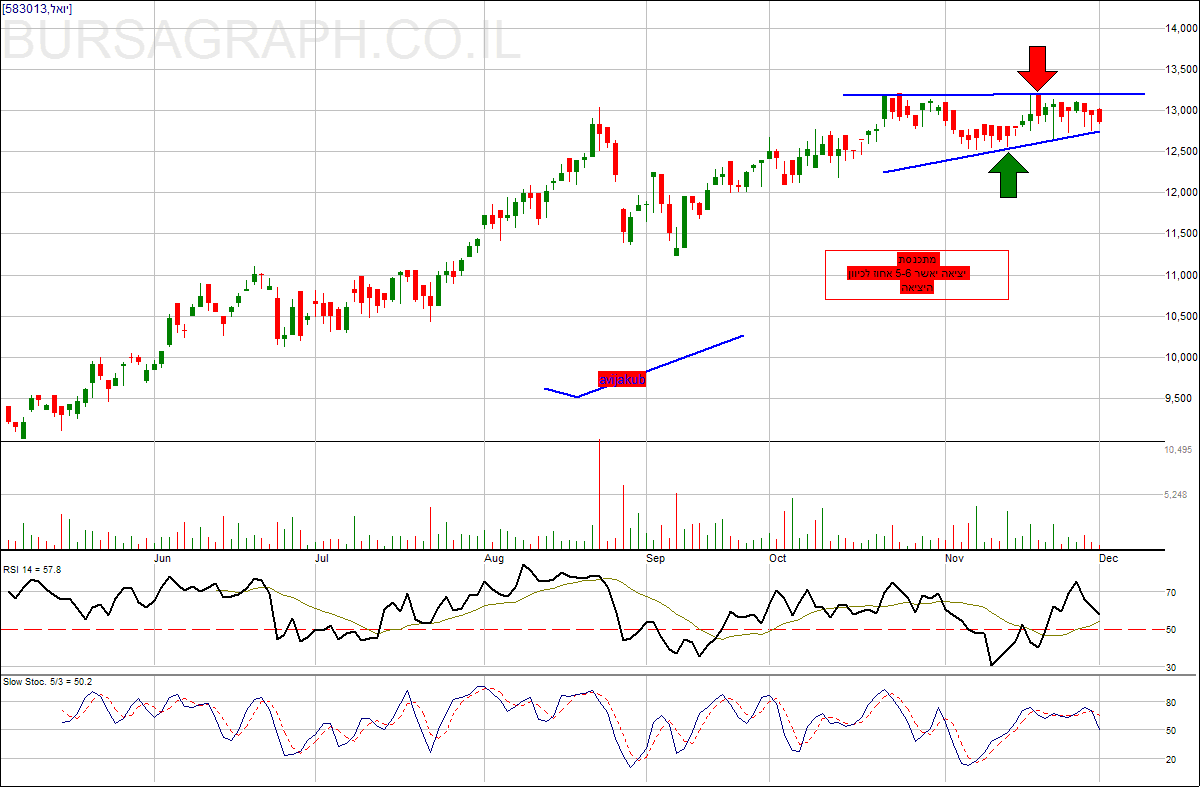Click the 'avjakub' author tag
Viewport: 1200px width, 787px height.
(622, 380)
